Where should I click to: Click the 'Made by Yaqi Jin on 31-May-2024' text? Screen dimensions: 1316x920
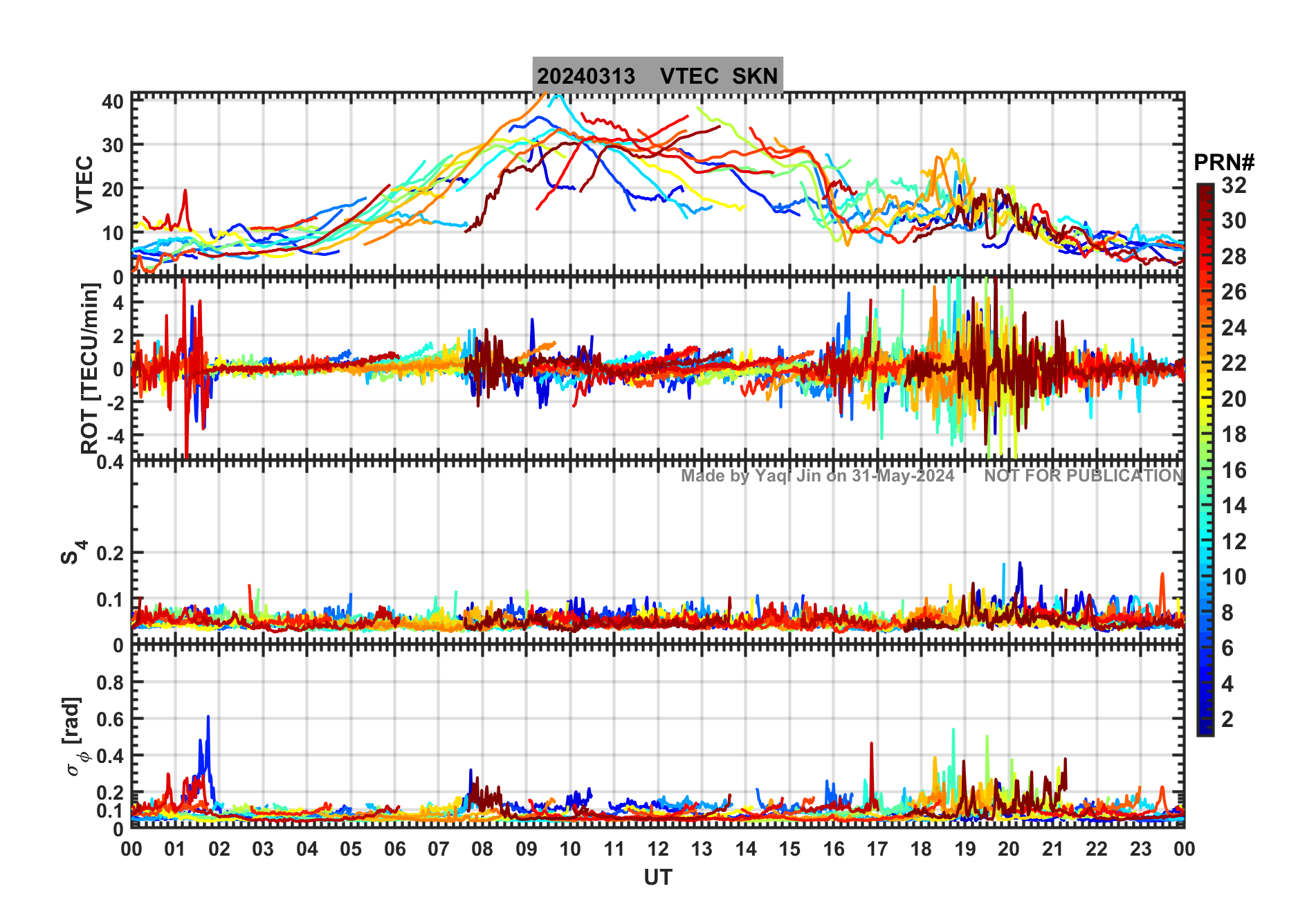pos(817,476)
